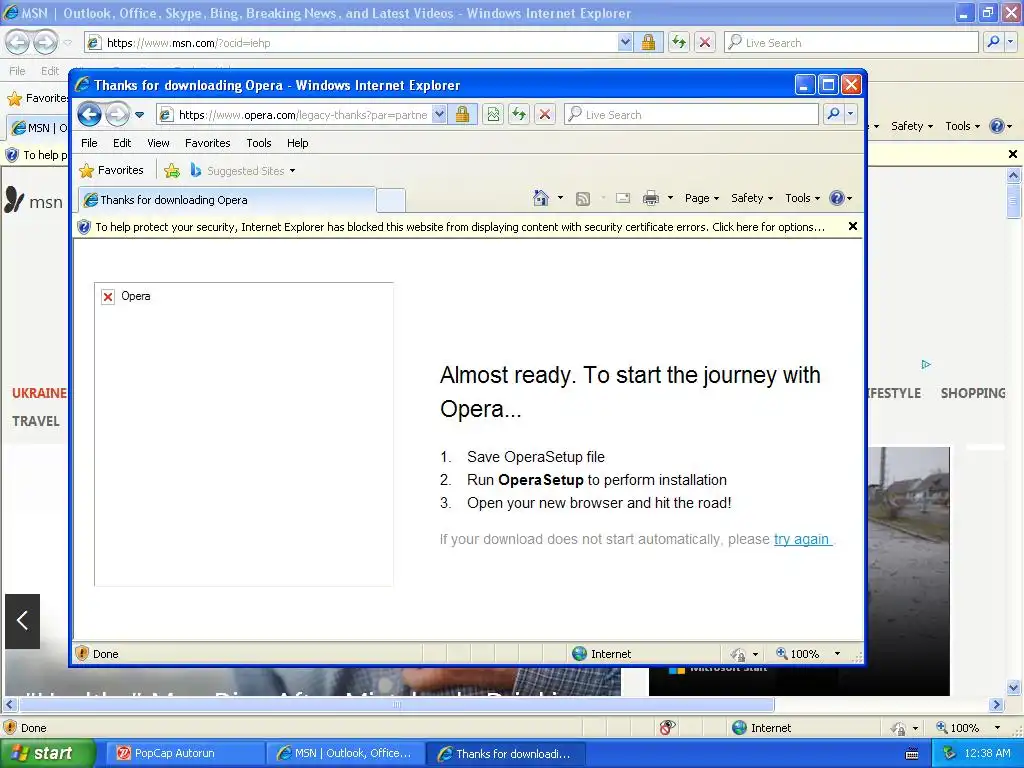This screenshot has height=768, width=1024.
Task: Click status bar shield icon in Opera window
Action: point(82,654)
